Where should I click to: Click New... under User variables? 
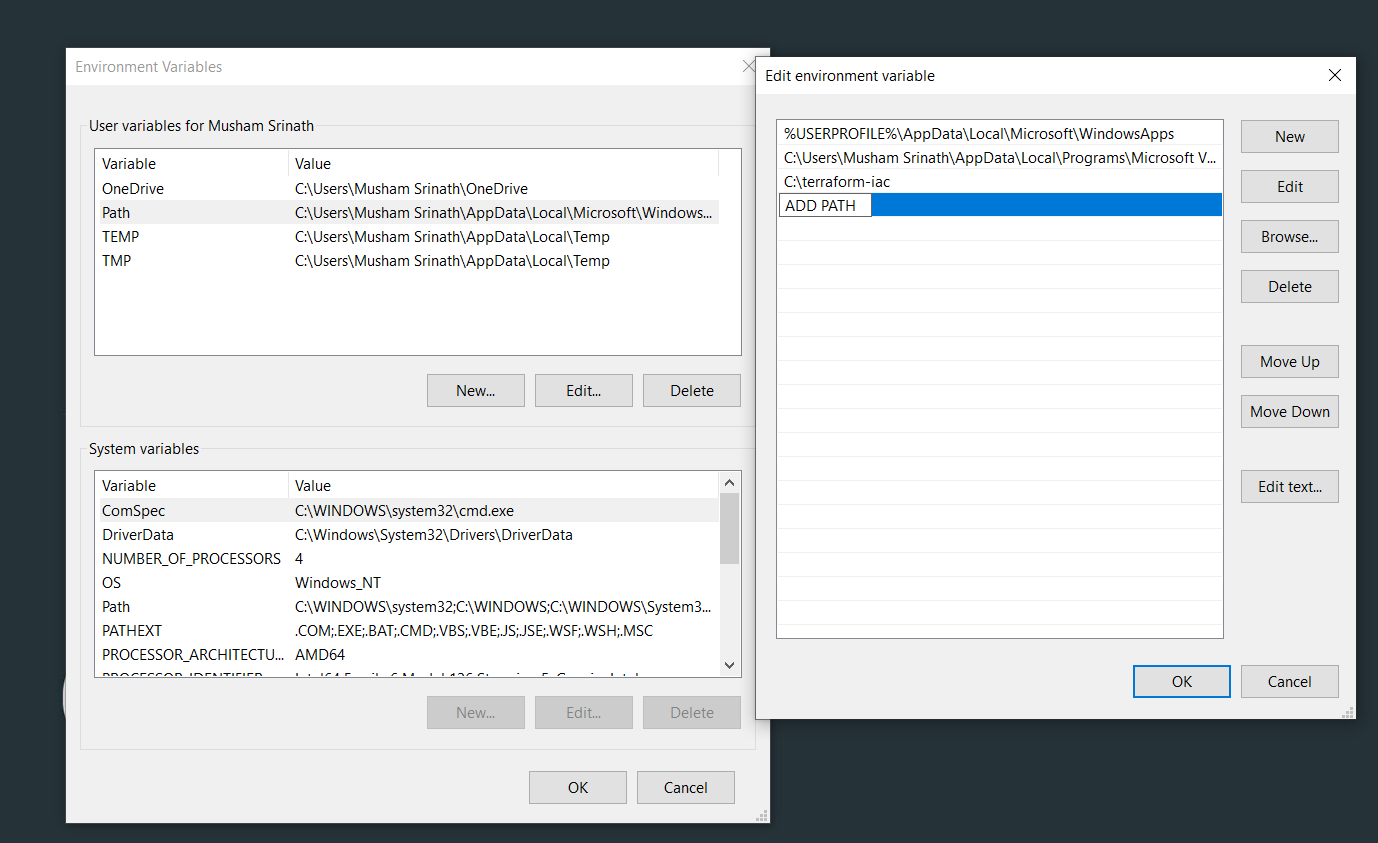(475, 391)
